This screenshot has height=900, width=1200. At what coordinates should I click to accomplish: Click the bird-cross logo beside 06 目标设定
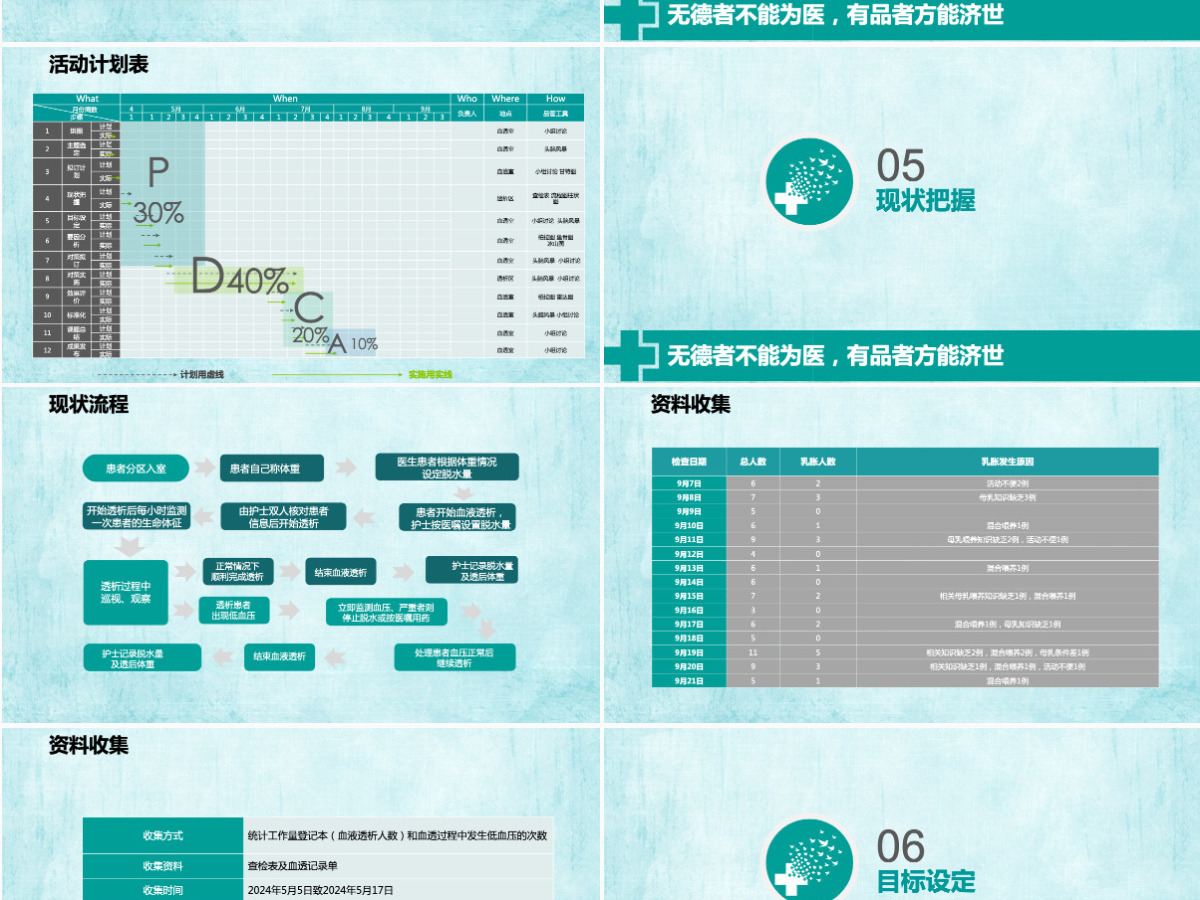(x=811, y=862)
